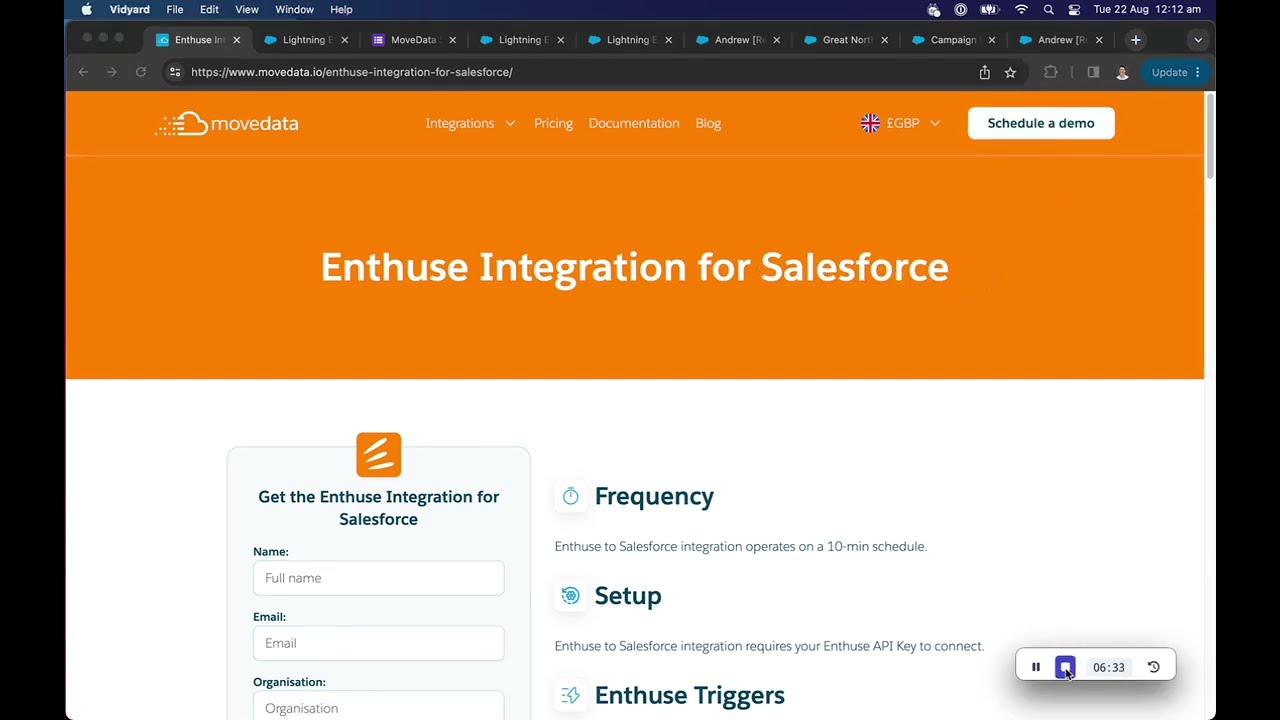Click the Enthuse orange logo icon

(x=379, y=455)
